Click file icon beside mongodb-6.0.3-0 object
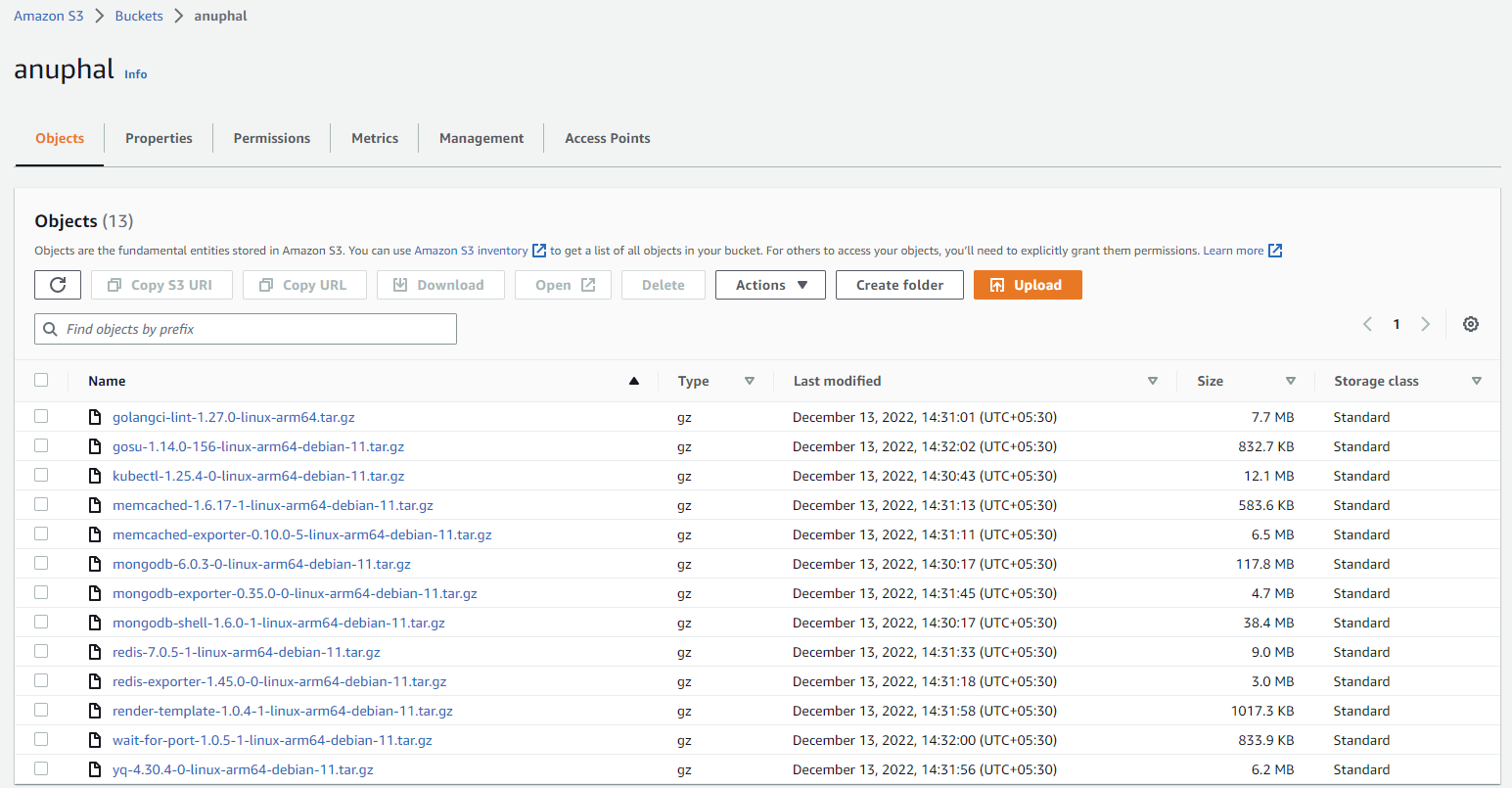This screenshot has height=788, width=1512. coord(95,564)
